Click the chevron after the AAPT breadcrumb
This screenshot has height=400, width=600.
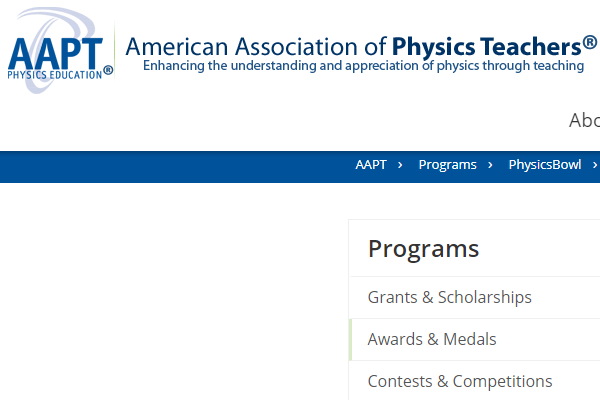400,165
